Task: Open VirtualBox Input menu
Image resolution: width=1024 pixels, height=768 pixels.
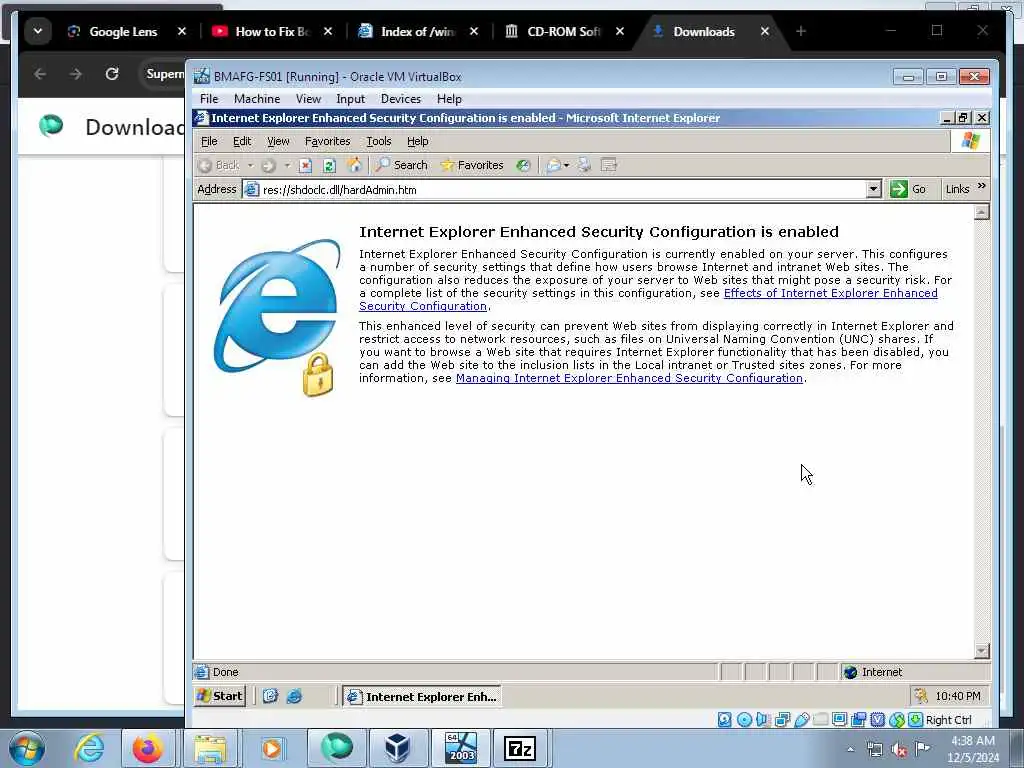Action: 350,99
